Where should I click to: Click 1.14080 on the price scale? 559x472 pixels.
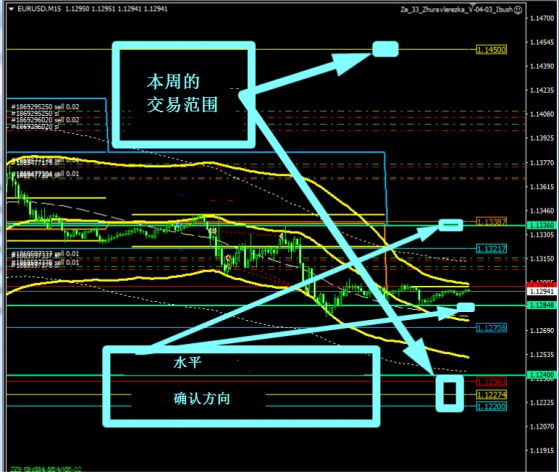(x=542, y=114)
